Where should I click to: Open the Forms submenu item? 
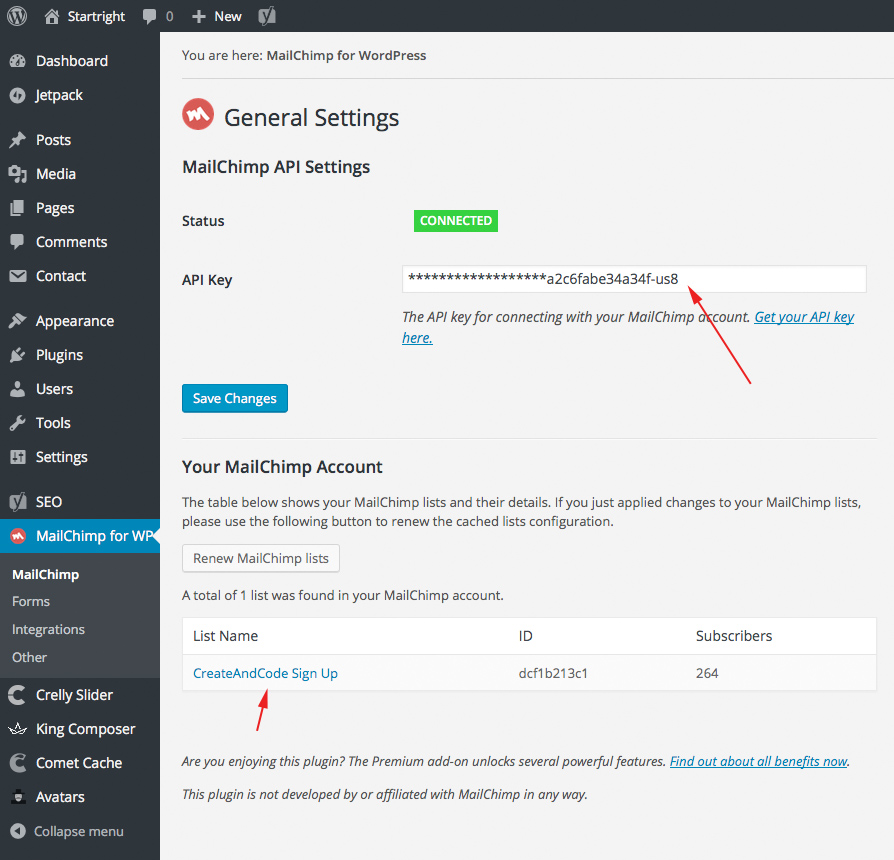click(x=31, y=602)
